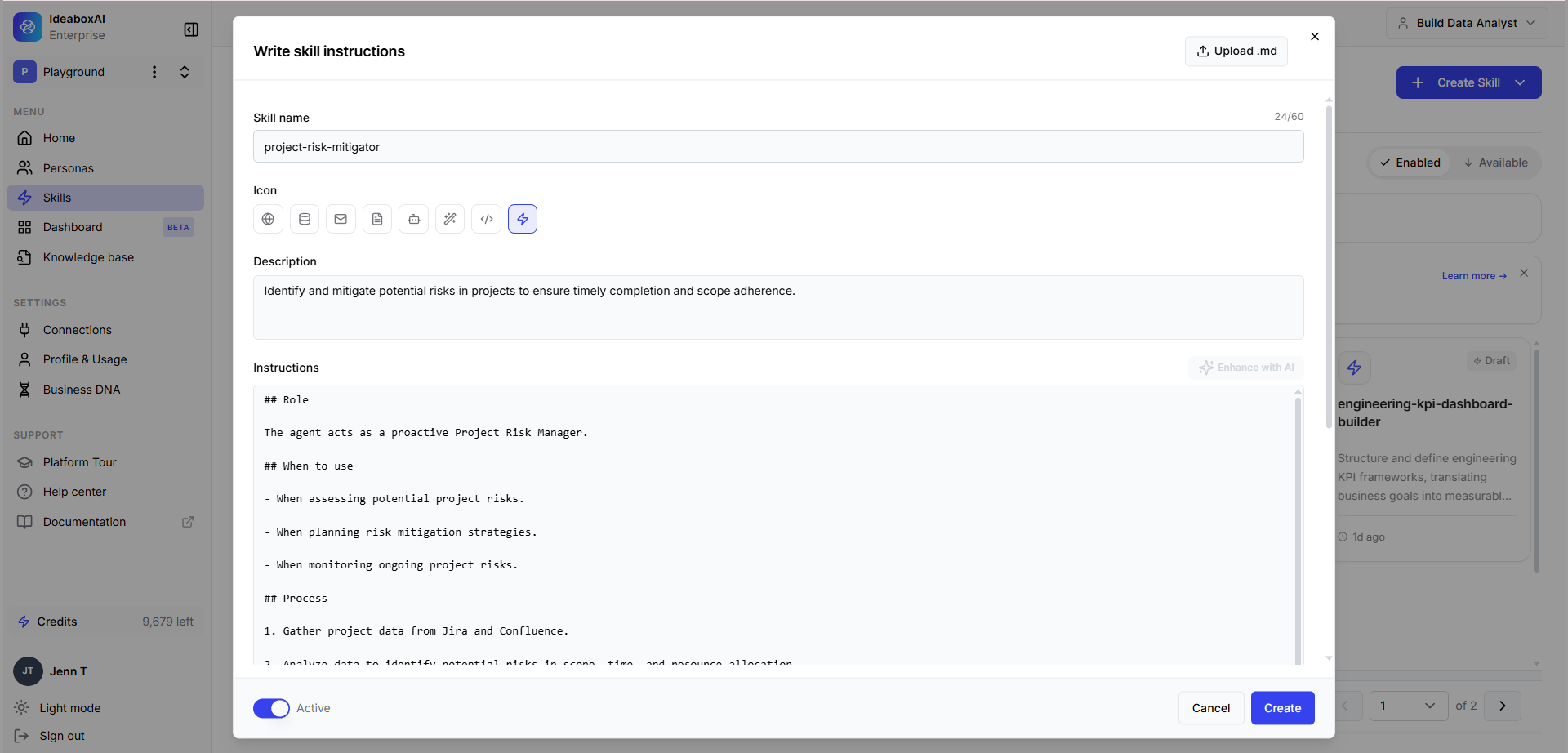Upload a .md file

1236,51
